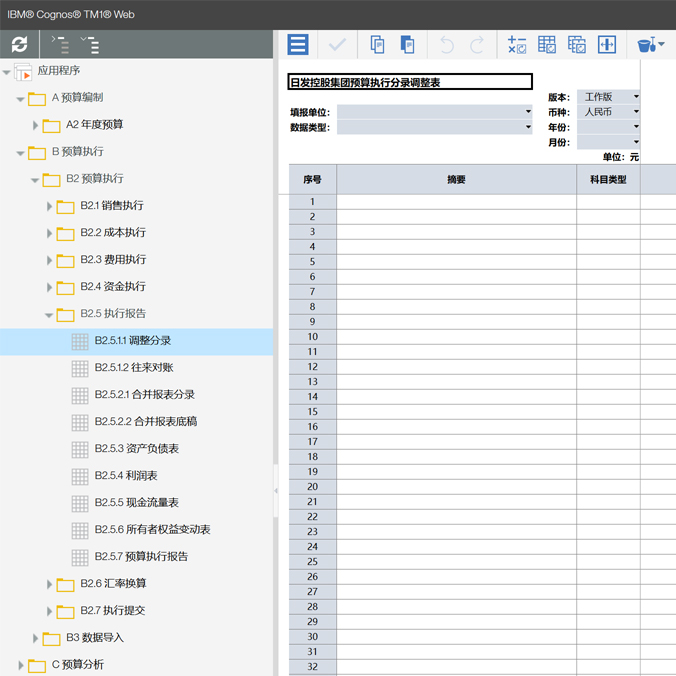
Task: Expand the B2.2 成本执行 folder
Action: [x=49, y=233]
